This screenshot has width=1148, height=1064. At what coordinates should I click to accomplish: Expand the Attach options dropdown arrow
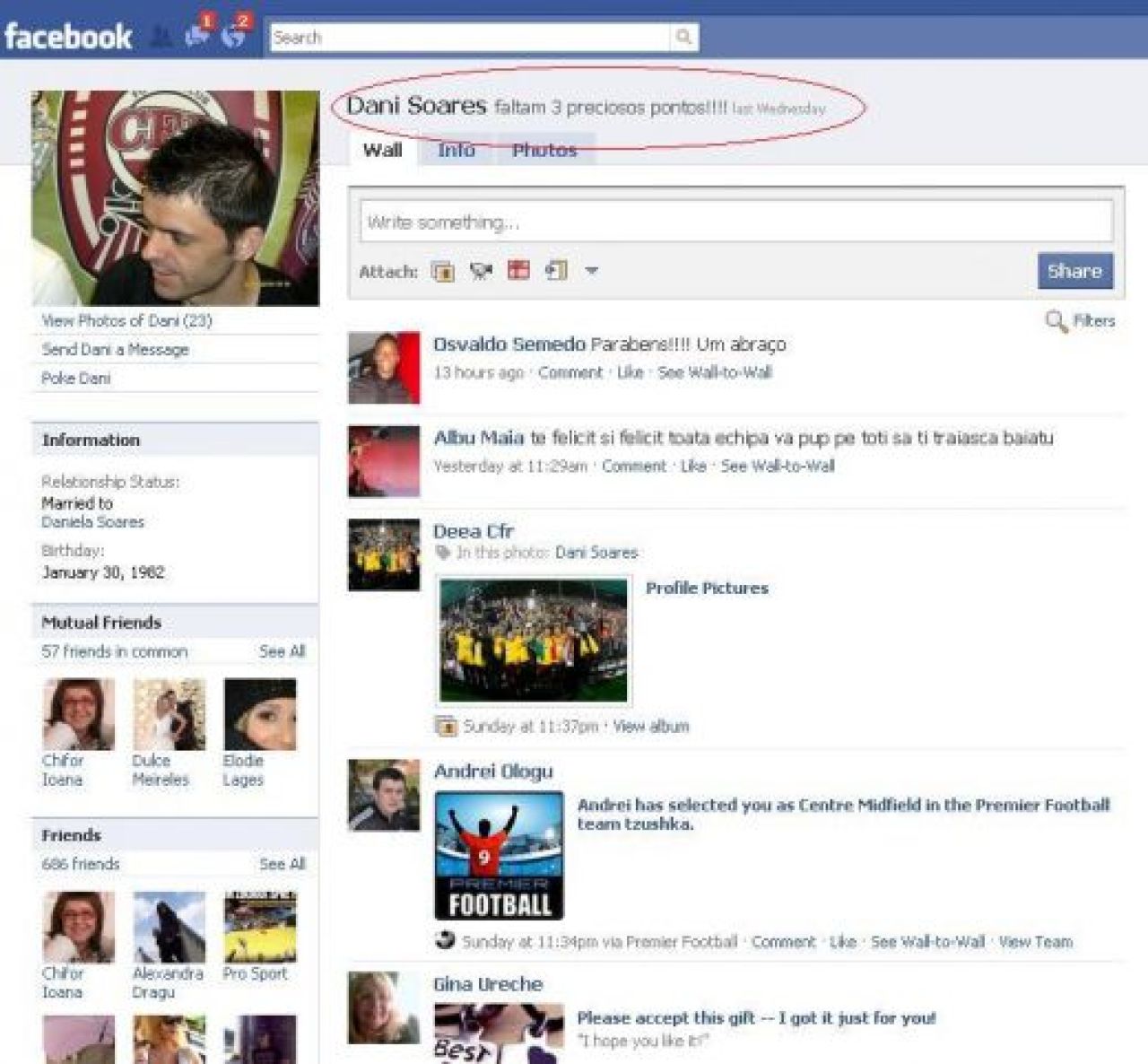(x=592, y=270)
